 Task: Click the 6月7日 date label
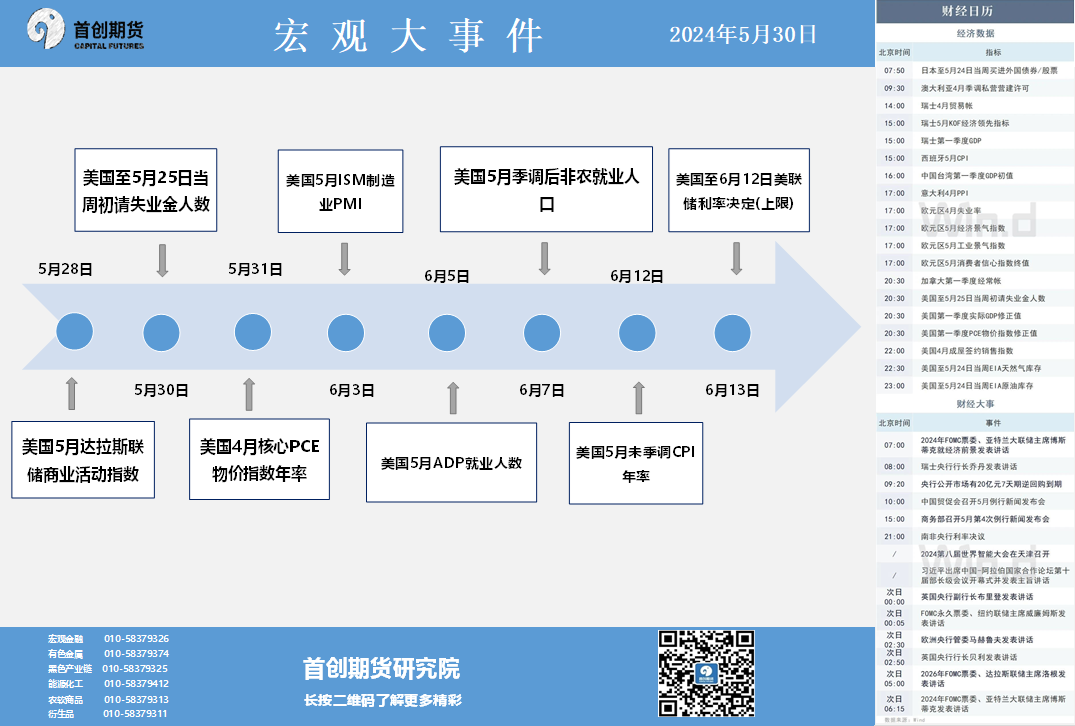(x=542, y=390)
